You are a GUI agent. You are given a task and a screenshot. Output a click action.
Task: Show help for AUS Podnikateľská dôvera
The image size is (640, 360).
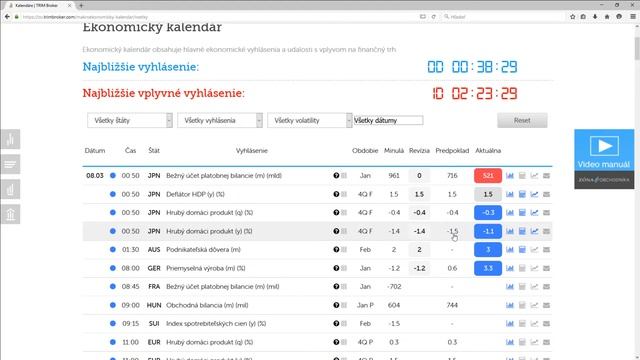coord(336,249)
